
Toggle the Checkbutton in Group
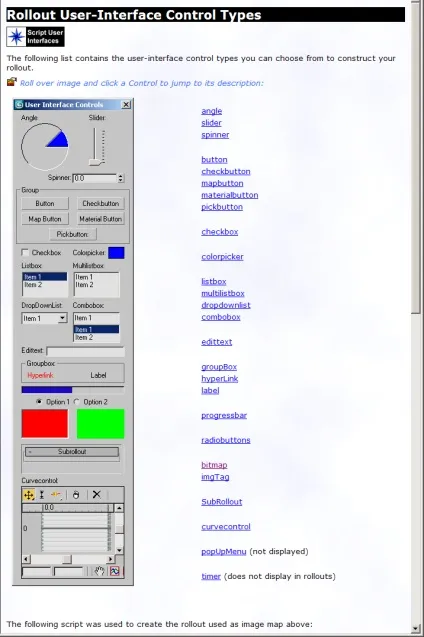(x=100, y=204)
